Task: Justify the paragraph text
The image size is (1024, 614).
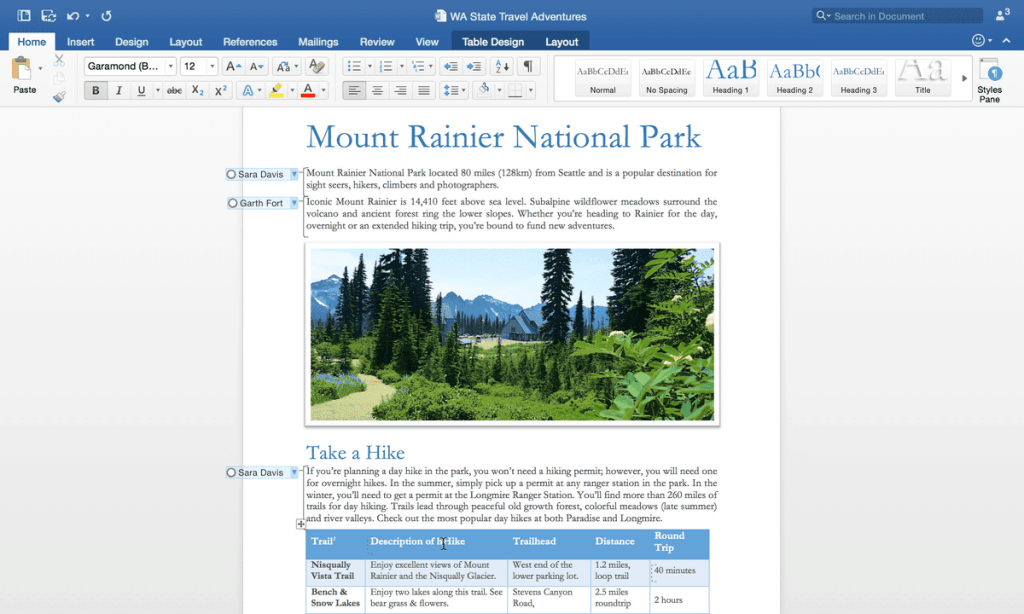Action: [425, 89]
